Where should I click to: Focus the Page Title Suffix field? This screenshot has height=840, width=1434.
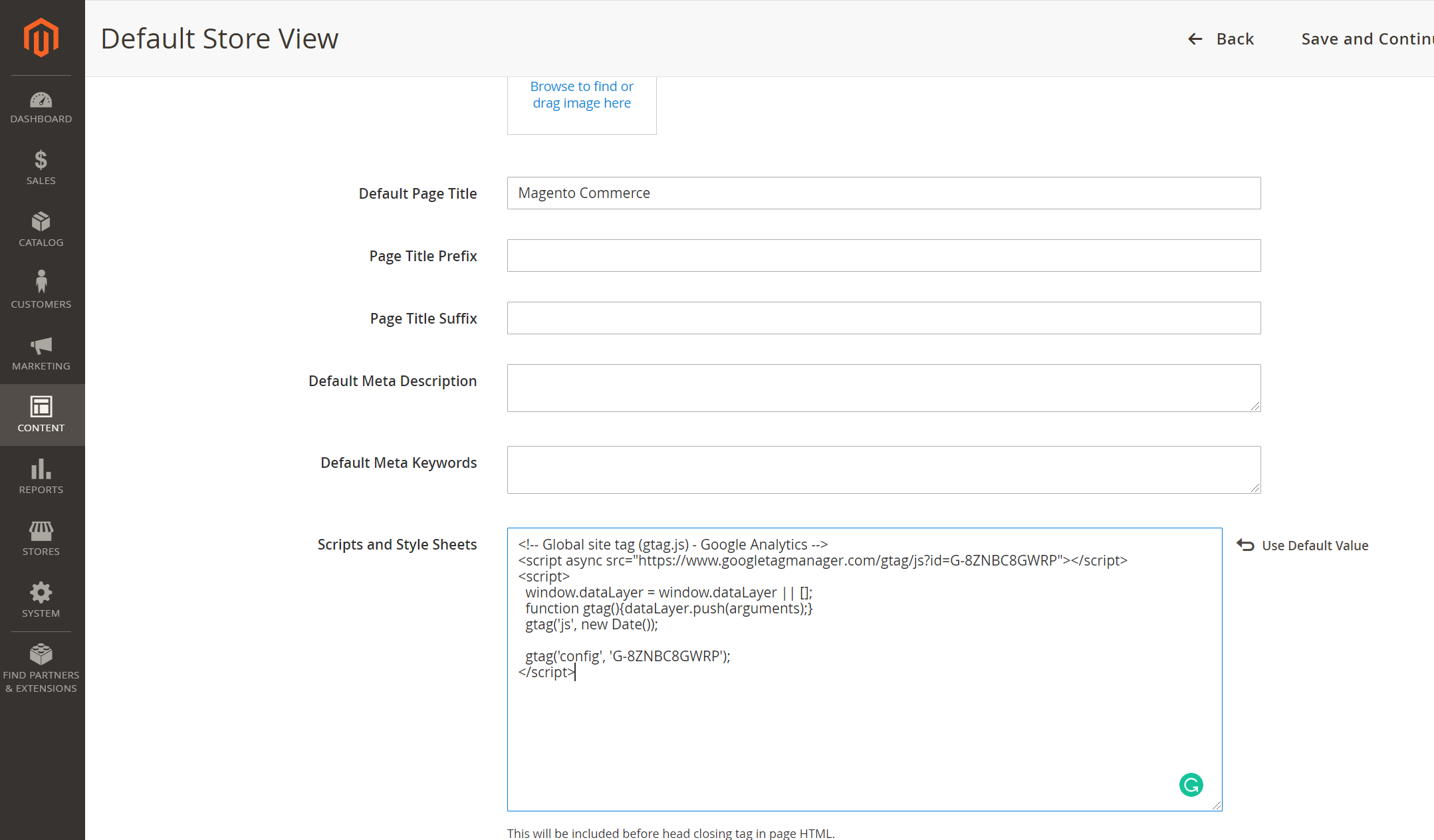click(x=884, y=318)
